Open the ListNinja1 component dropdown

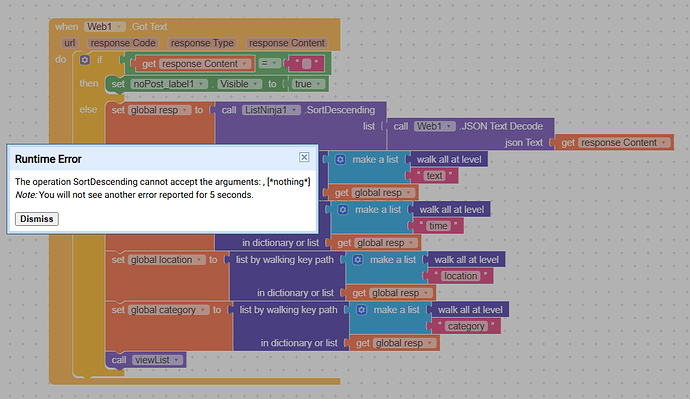271,110
